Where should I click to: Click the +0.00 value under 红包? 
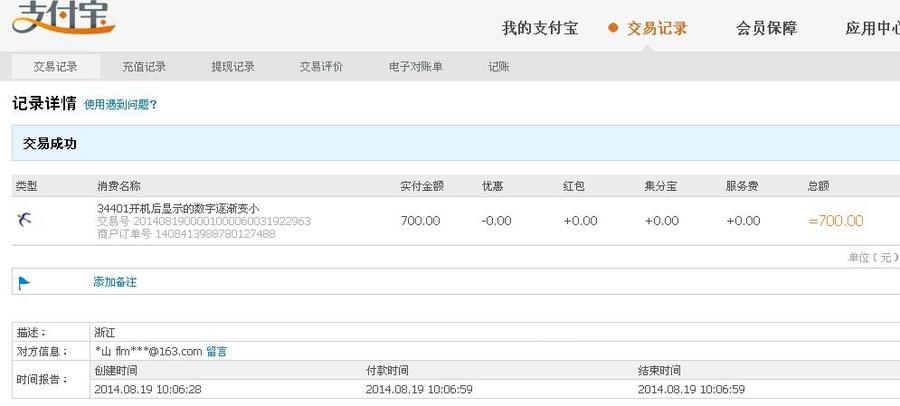[580, 221]
